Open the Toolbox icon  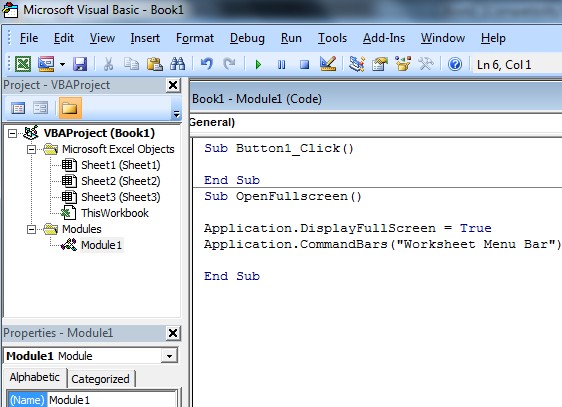tap(426, 64)
